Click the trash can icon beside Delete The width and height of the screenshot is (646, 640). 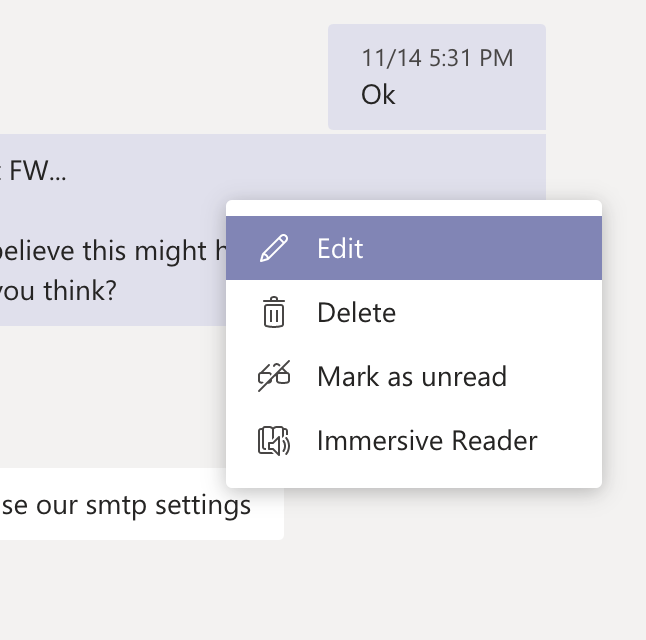point(273,313)
